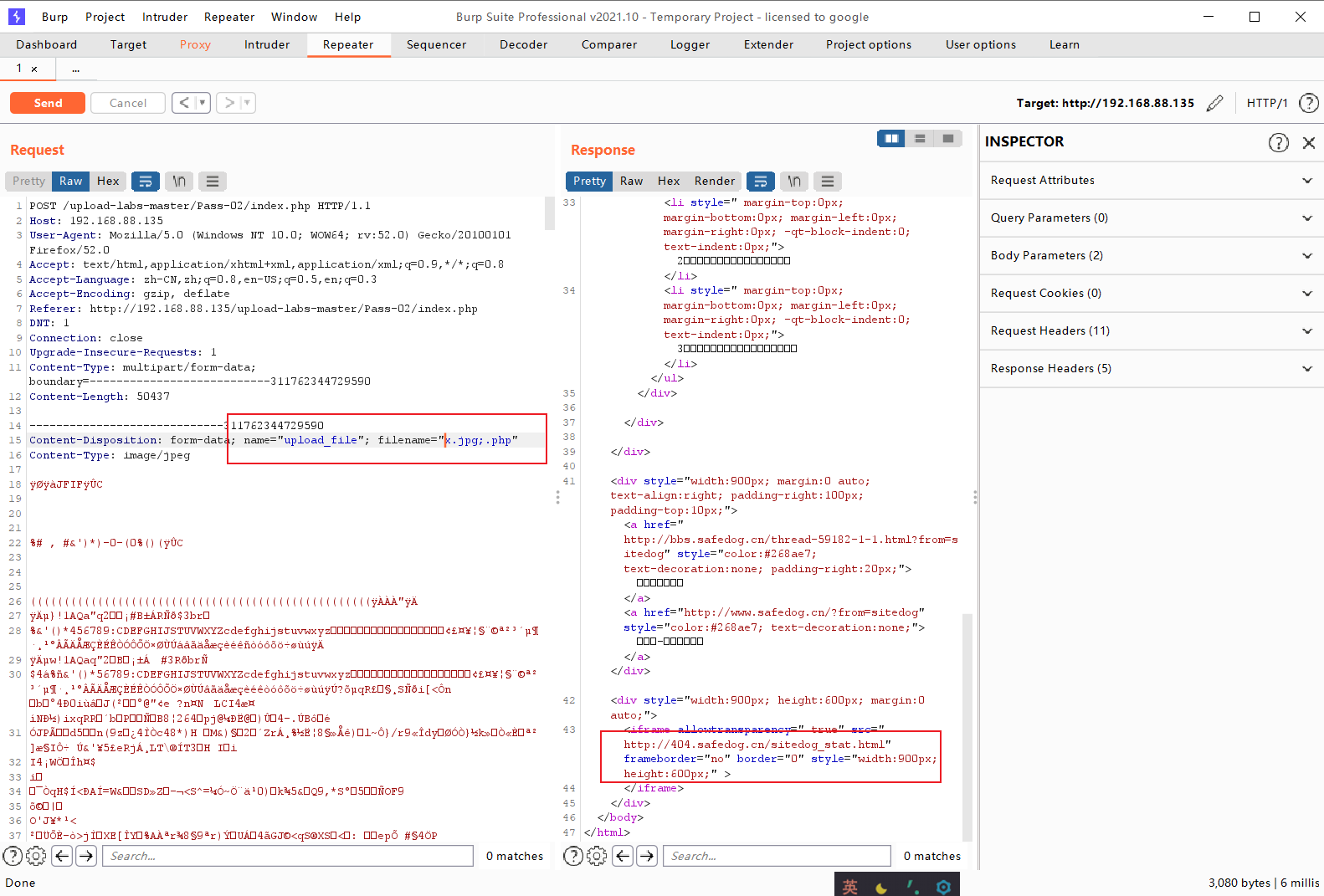This screenshot has width=1324, height=896.
Task: Expand Request Cookies (0) section
Action: (1152, 294)
